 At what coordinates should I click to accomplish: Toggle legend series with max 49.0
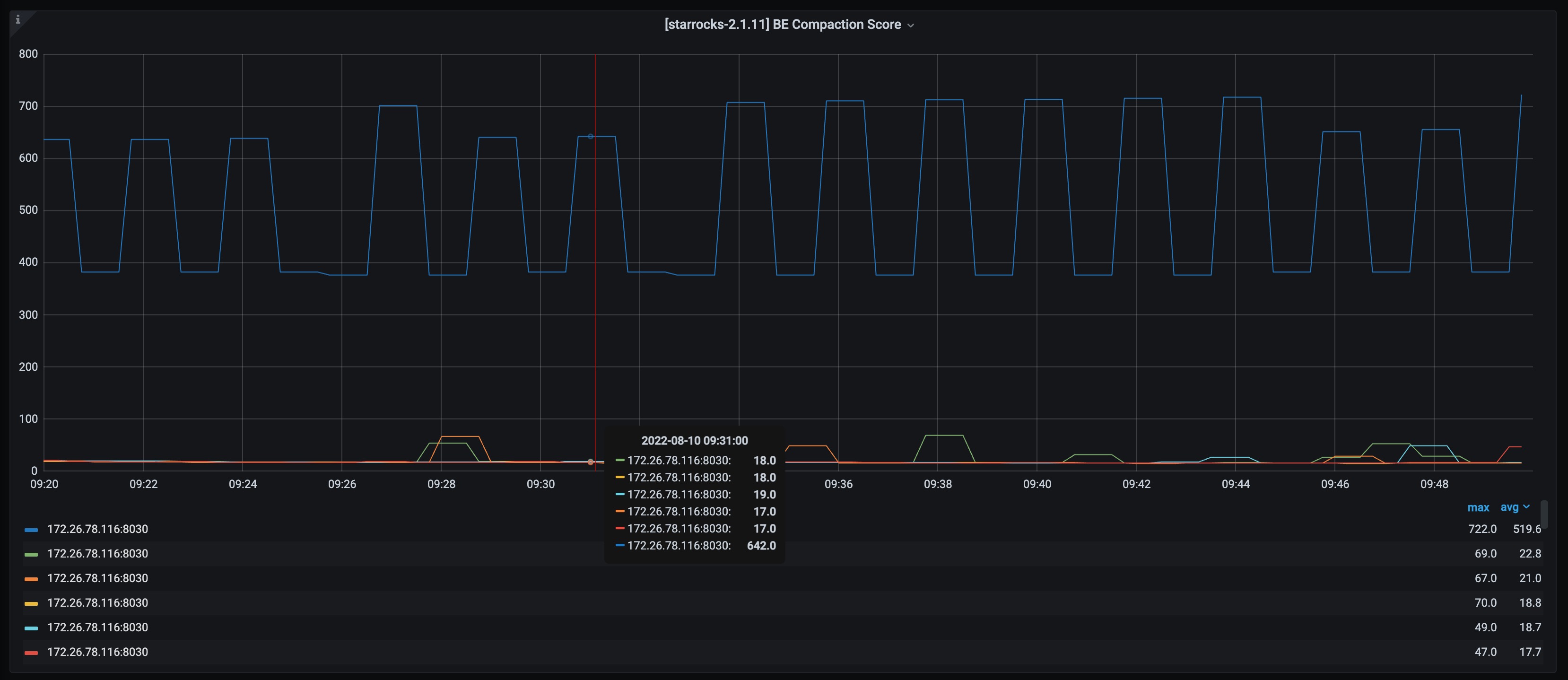point(97,627)
